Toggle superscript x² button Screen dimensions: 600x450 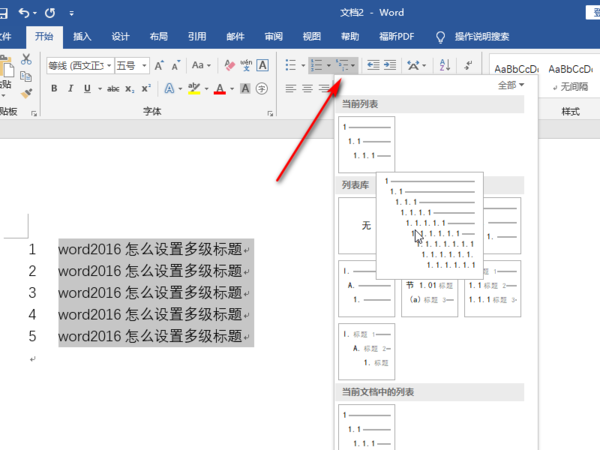(146, 89)
